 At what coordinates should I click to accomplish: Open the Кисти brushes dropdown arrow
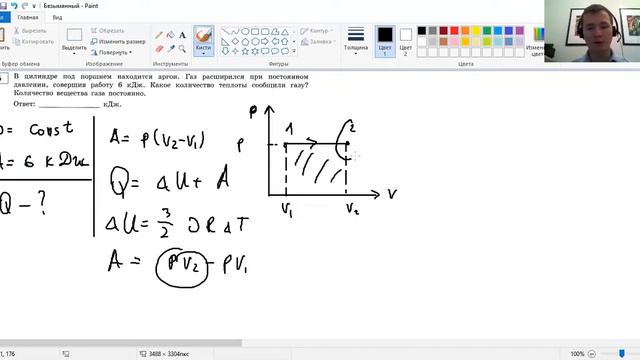(203, 54)
